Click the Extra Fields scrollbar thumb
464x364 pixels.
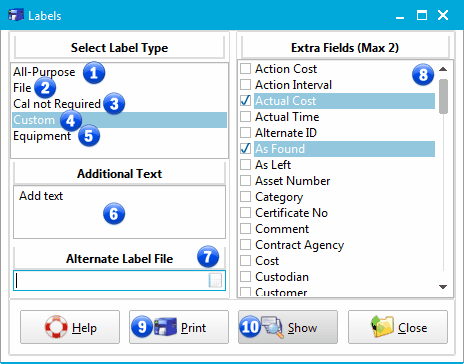point(443,96)
